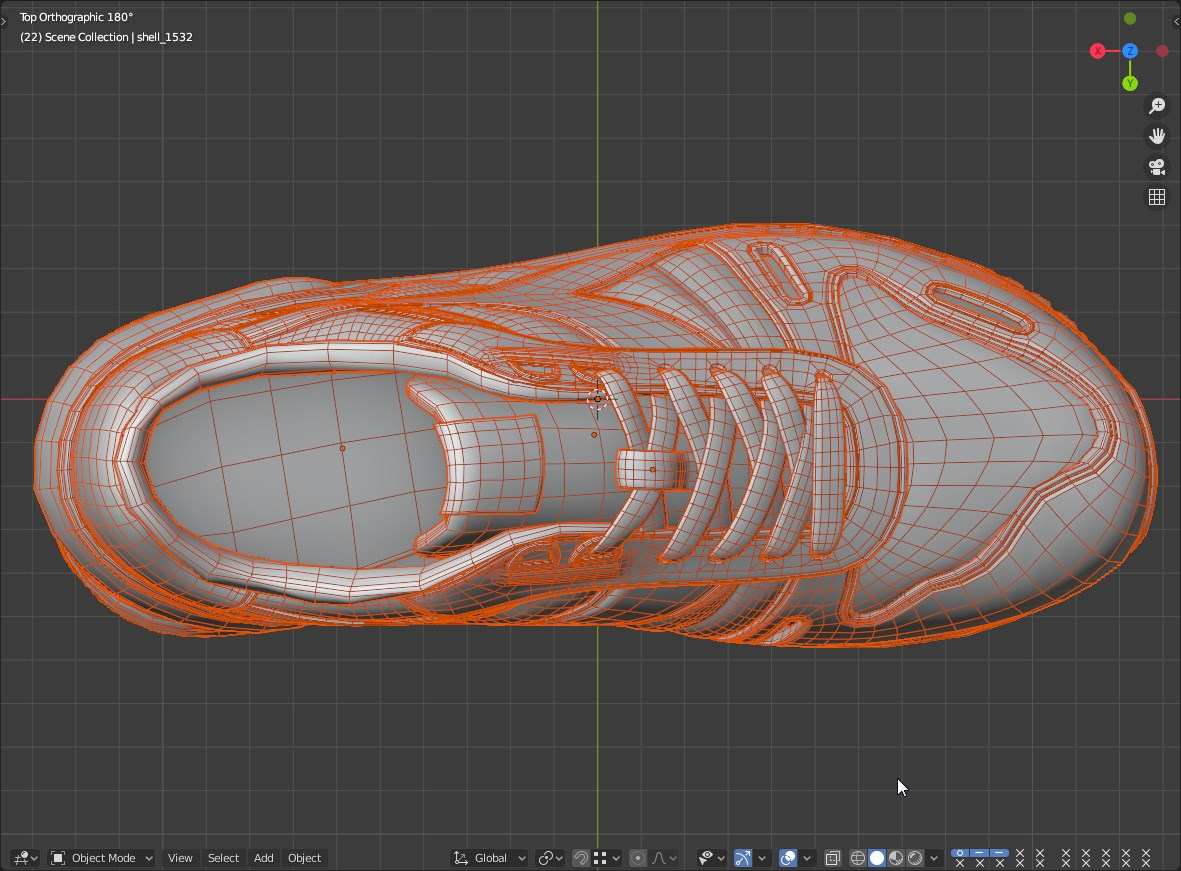Viewport: 1181px width, 871px height.
Task: Open the Object Mode dropdown
Action: (x=102, y=858)
